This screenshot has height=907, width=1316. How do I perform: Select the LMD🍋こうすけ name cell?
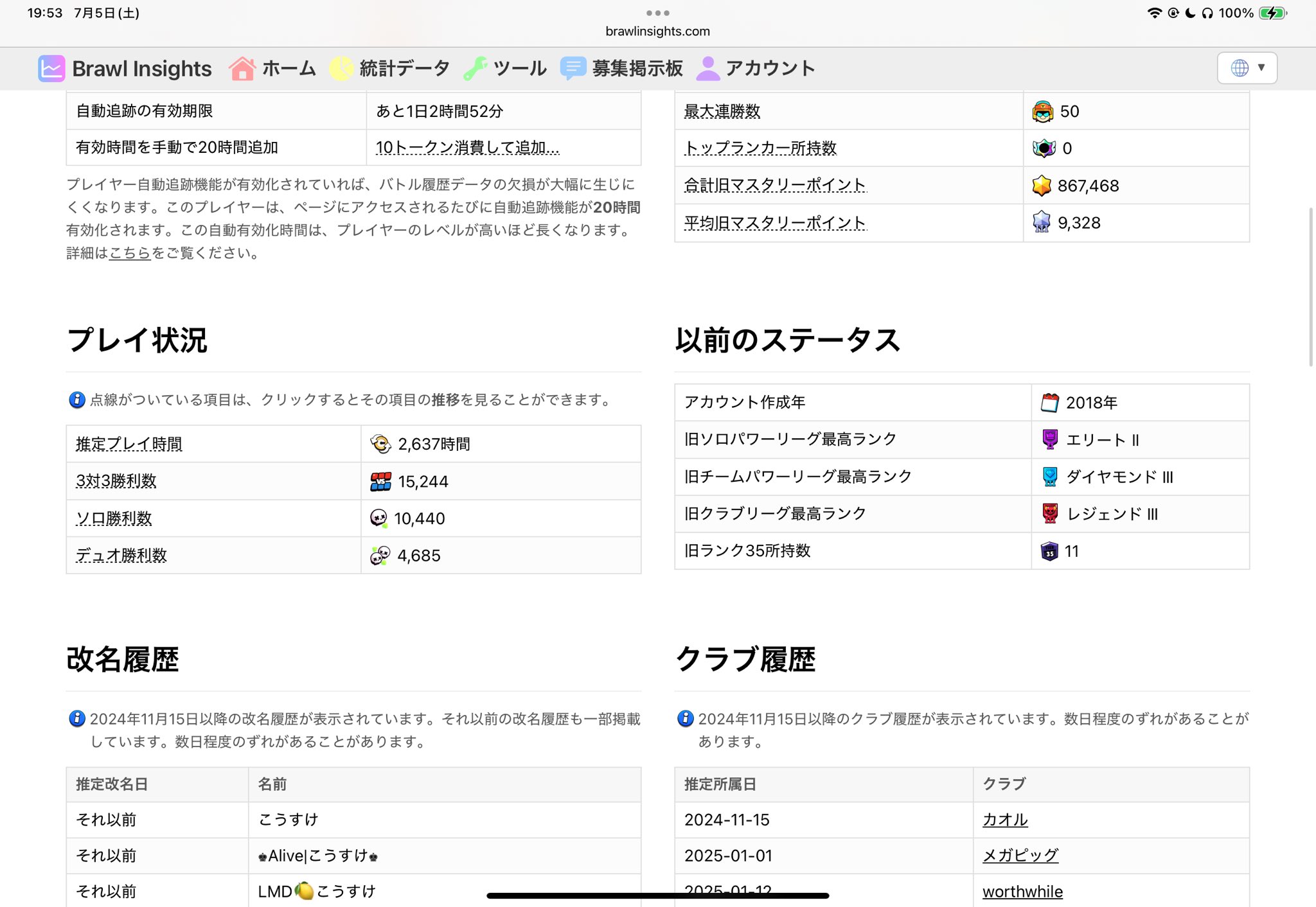click(445, 891)
